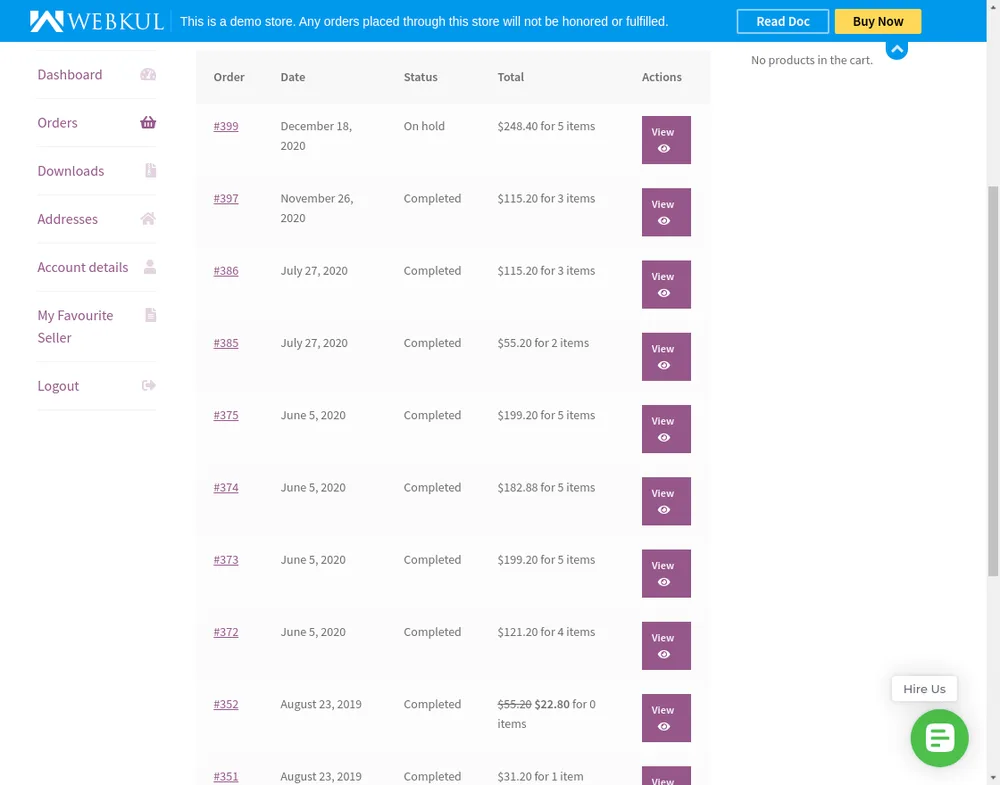Click '$248.40 for 5 items' total
This screenshot has width=1000, height=785.
pyautogui.click(x=546, y=126)
